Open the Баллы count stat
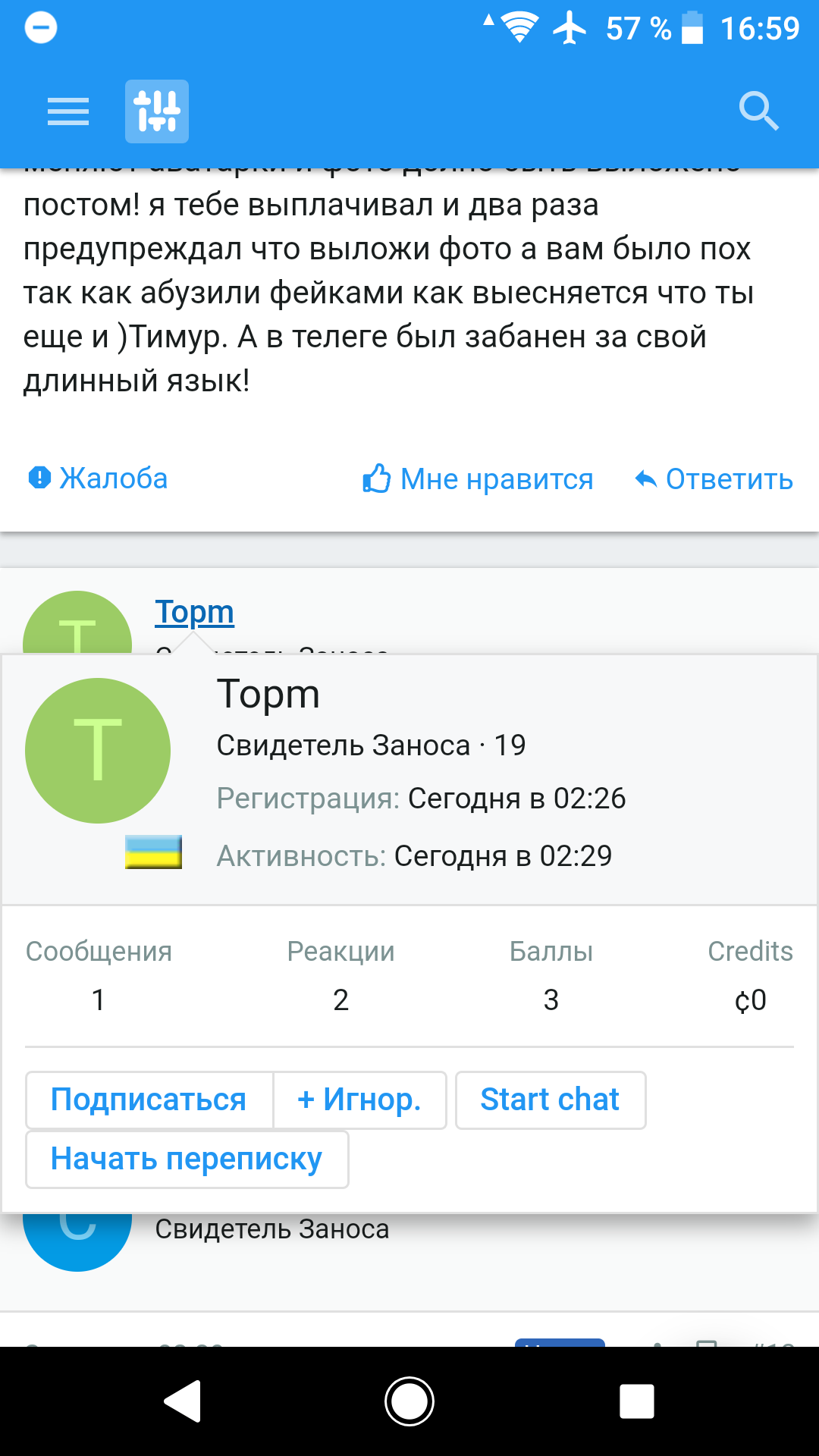The image size is (819, 1456). tap(551, 999)
